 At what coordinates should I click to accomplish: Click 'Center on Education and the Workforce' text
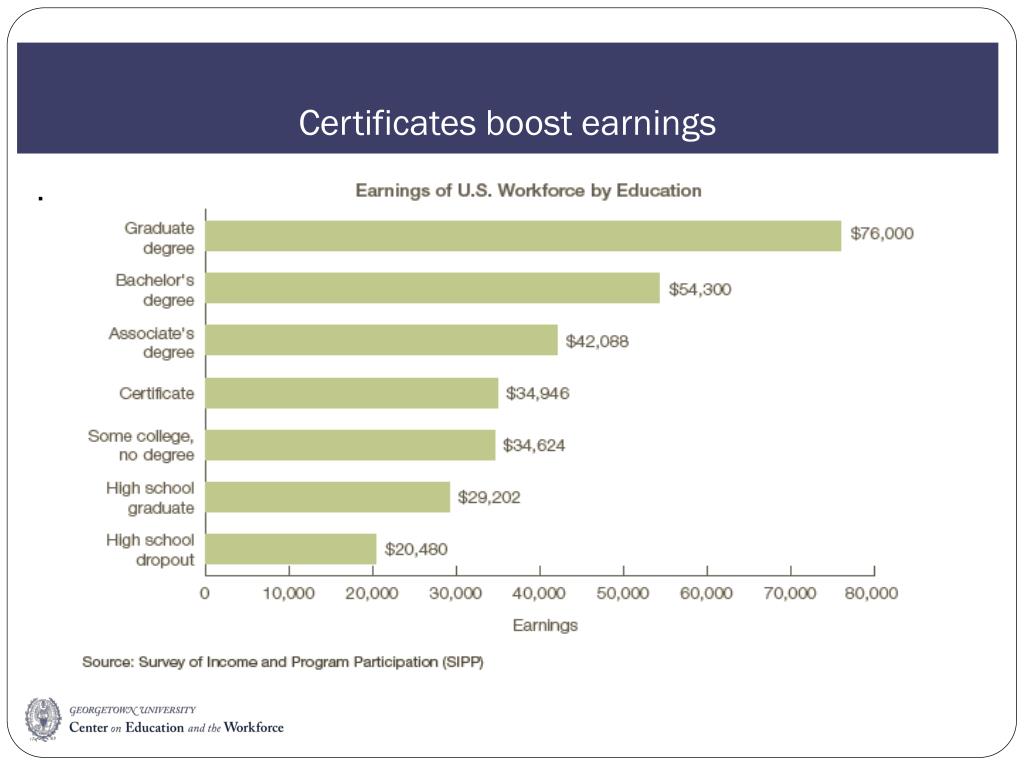pyautogui.click(x=176, y=728)
